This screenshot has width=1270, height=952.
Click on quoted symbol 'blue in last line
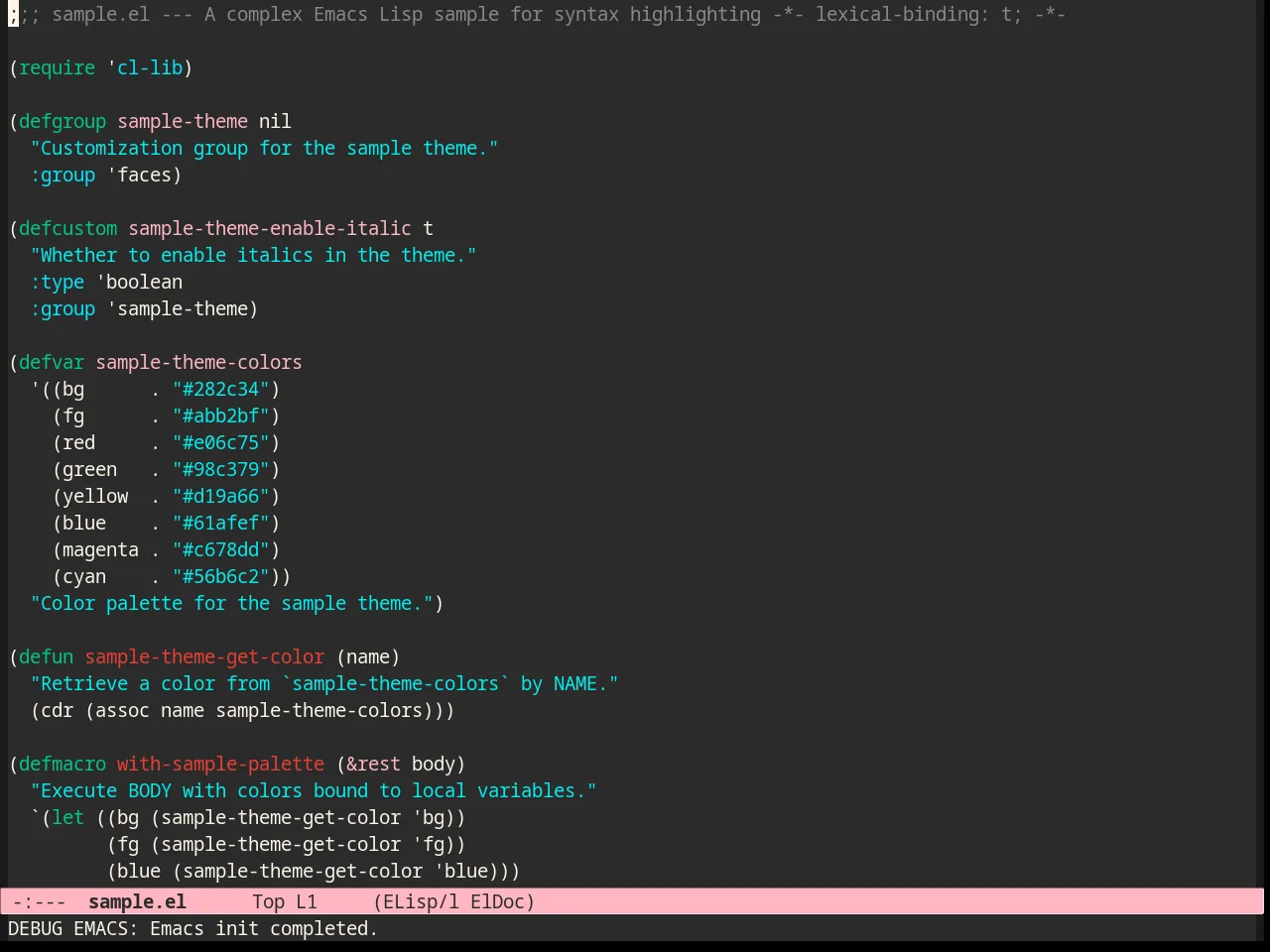click(461, 871)
